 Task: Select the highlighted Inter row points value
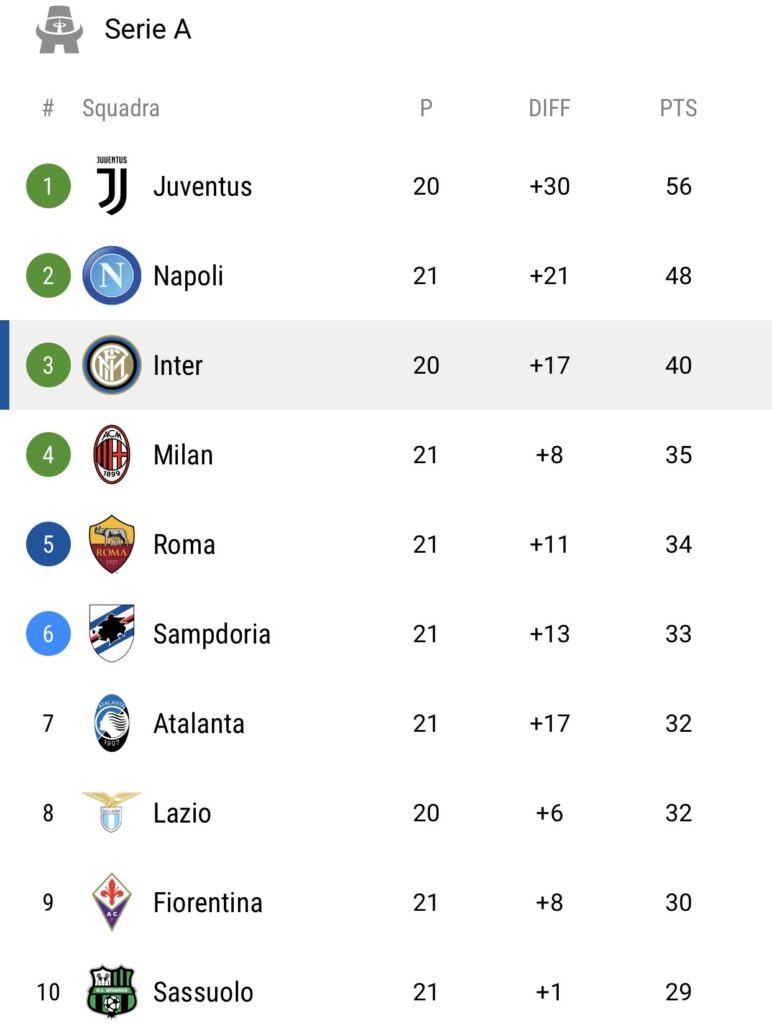(x=678, y=365)
